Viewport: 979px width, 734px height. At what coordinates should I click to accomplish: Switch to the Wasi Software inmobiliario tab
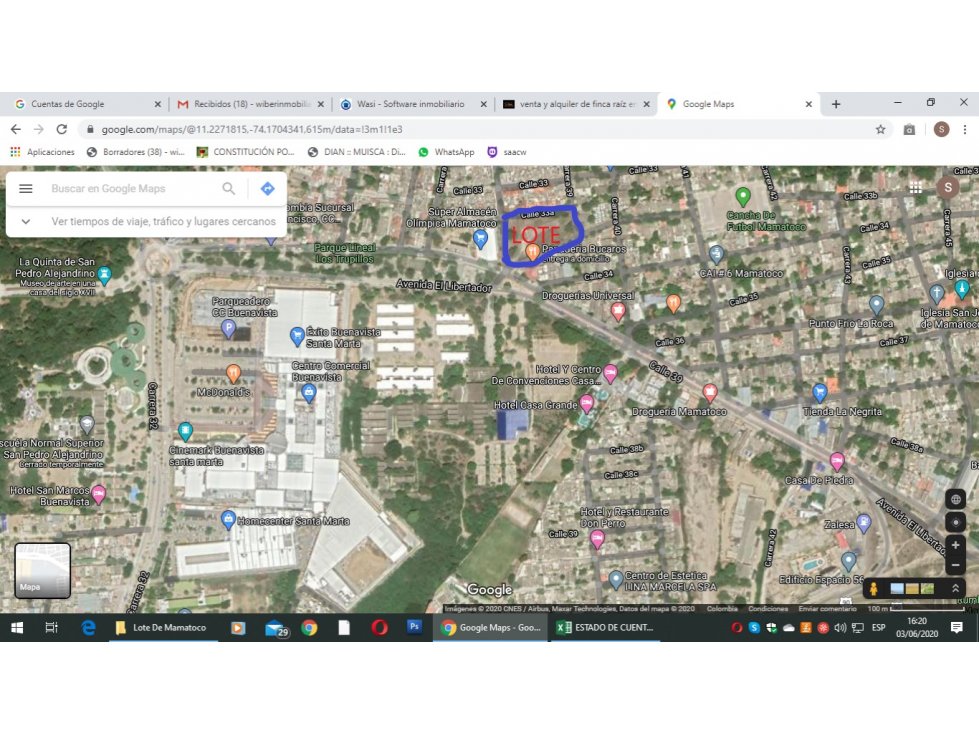[x=411, y=104]
